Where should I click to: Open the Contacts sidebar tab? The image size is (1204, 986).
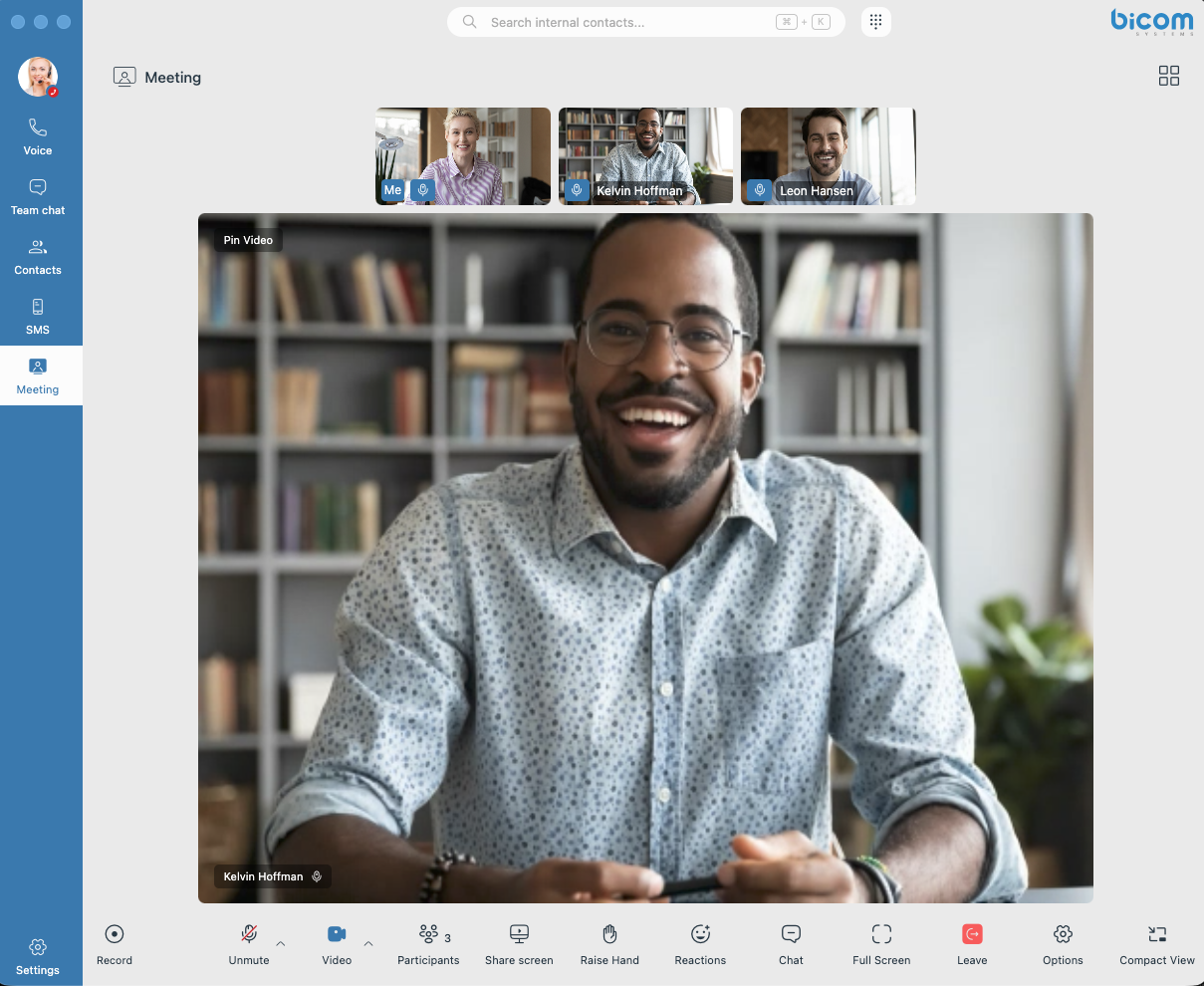pyautogui.click(x=38, y=257)
